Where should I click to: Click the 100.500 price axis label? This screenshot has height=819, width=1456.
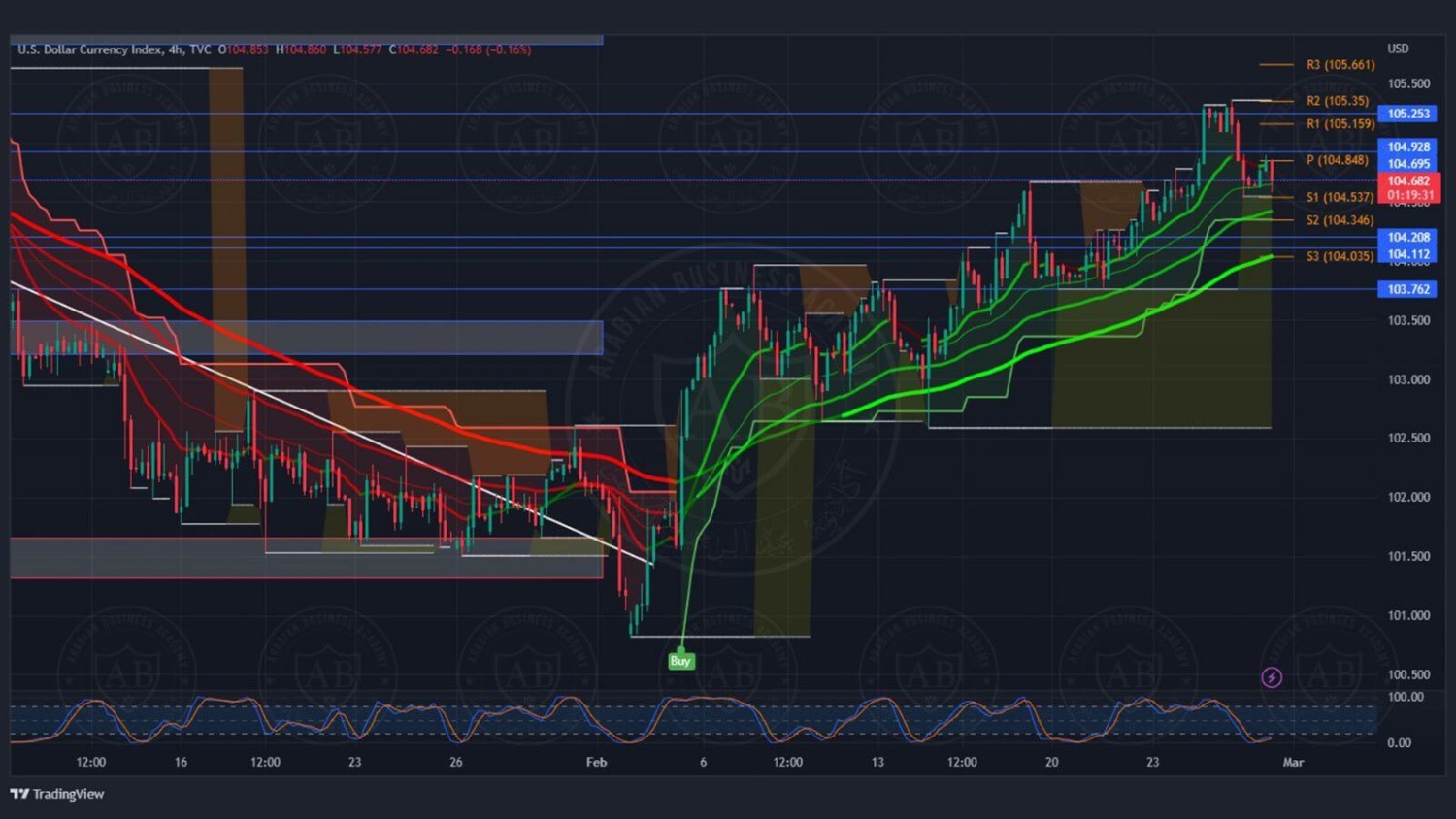pyautogui.click(x=1408, y=675)
